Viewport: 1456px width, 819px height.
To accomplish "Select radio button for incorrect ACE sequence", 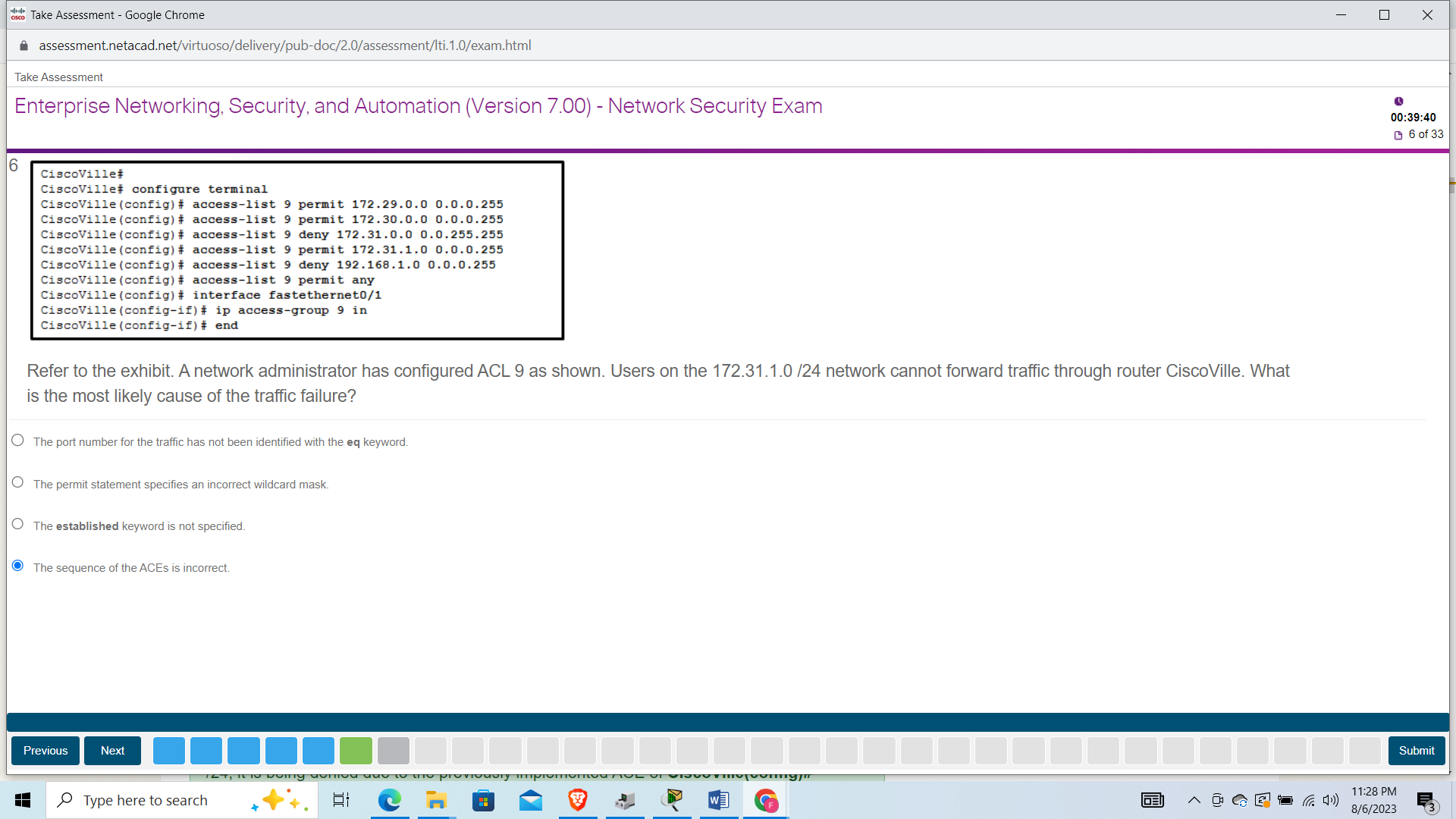I will tap(18, 567).
